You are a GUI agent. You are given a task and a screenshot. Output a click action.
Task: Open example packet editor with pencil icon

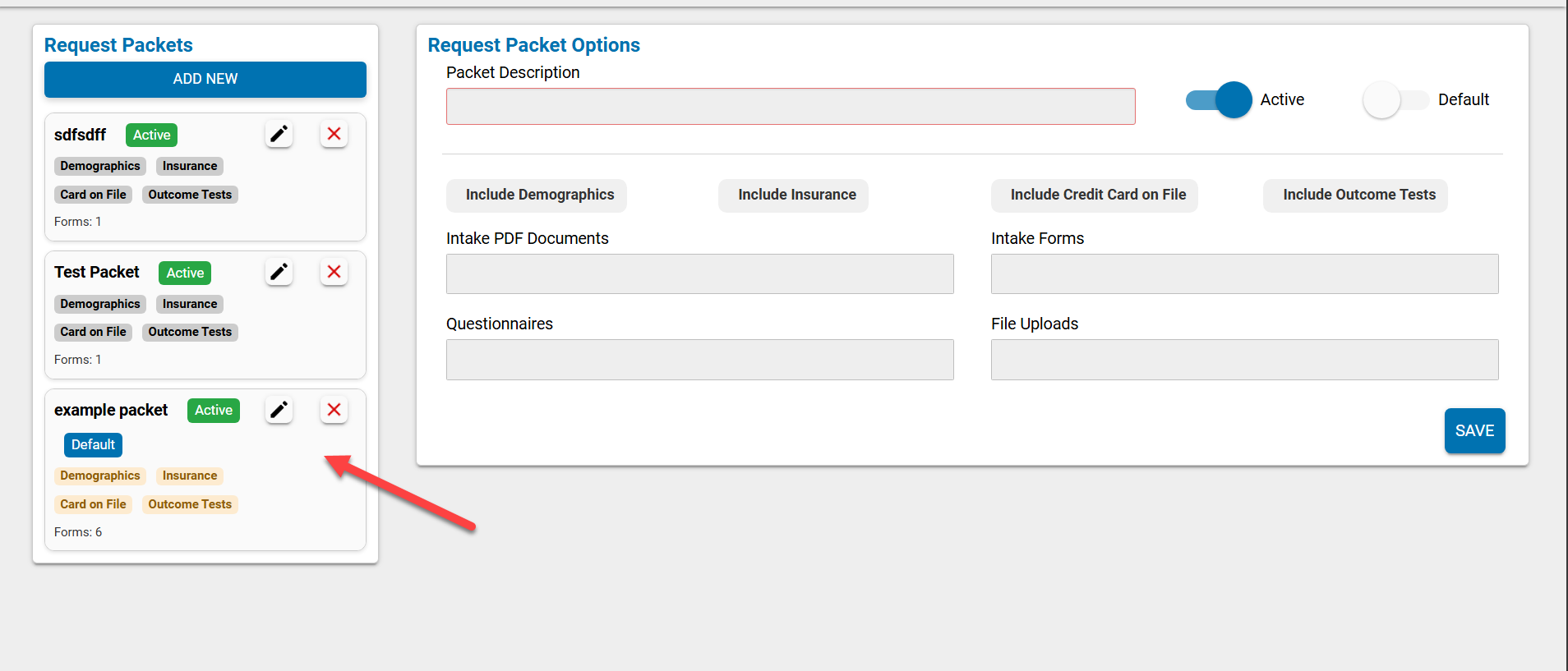point(279,410)
